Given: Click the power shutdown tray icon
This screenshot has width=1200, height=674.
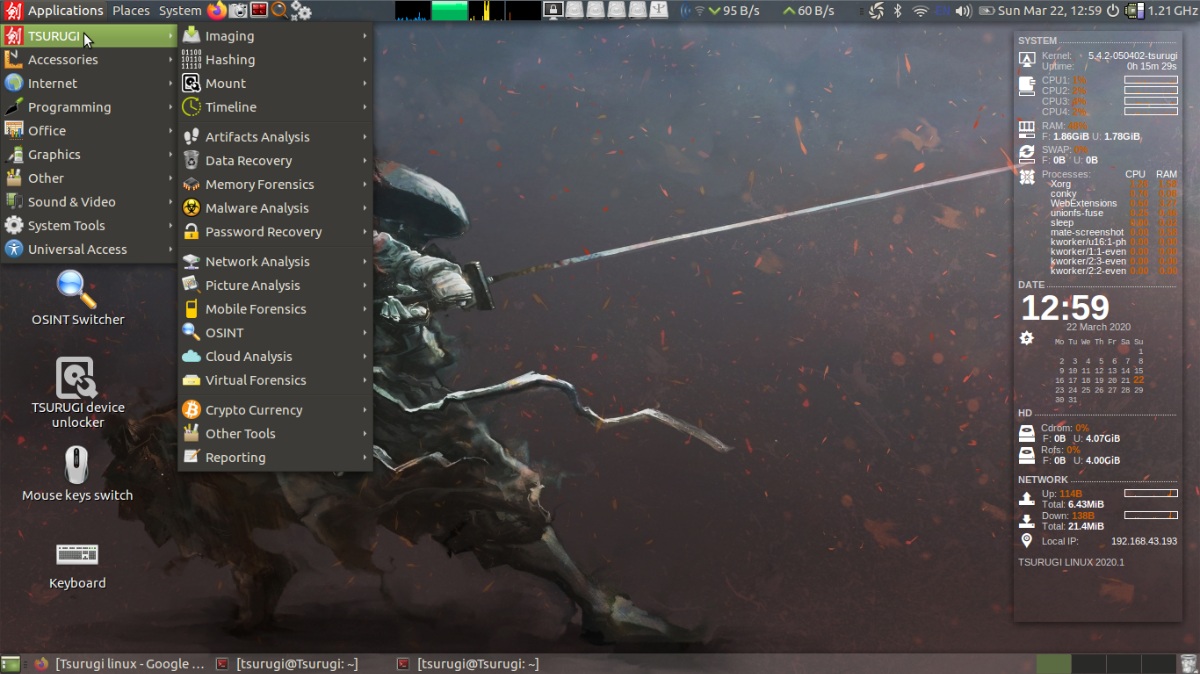Looking at the screenshot, I should coord(1114,11).
